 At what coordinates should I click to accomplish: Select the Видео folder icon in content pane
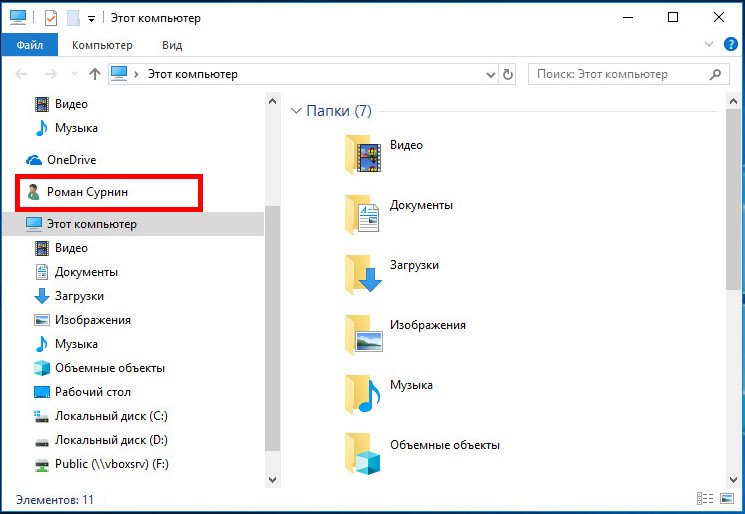[x=363, y=153]
